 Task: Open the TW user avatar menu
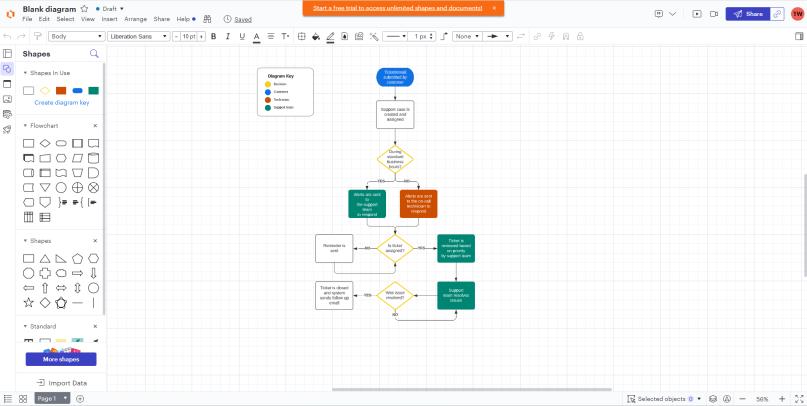797,14
